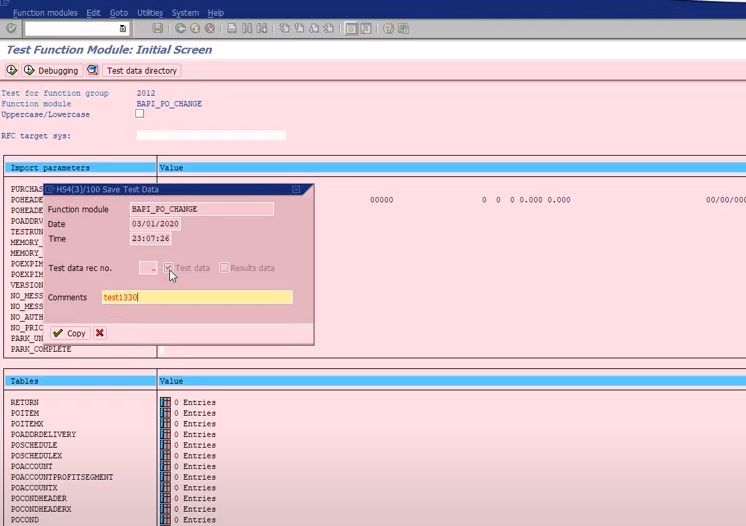Cancel the dialog with the red X
Image resolution: width=746 pixels, height=526 pixels.
coord(100,333)
